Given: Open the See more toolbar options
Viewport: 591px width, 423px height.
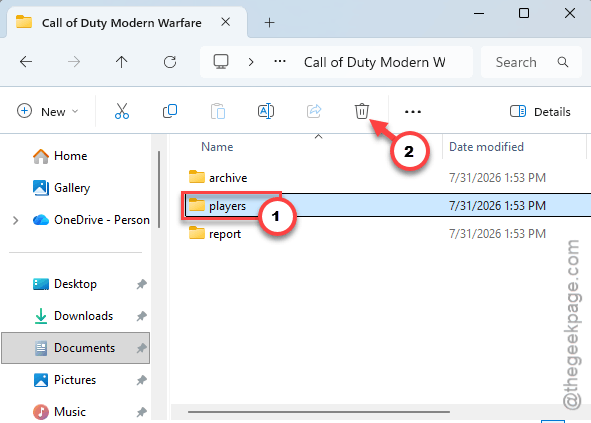Looking at the screenshot, I should click(413, 112).
